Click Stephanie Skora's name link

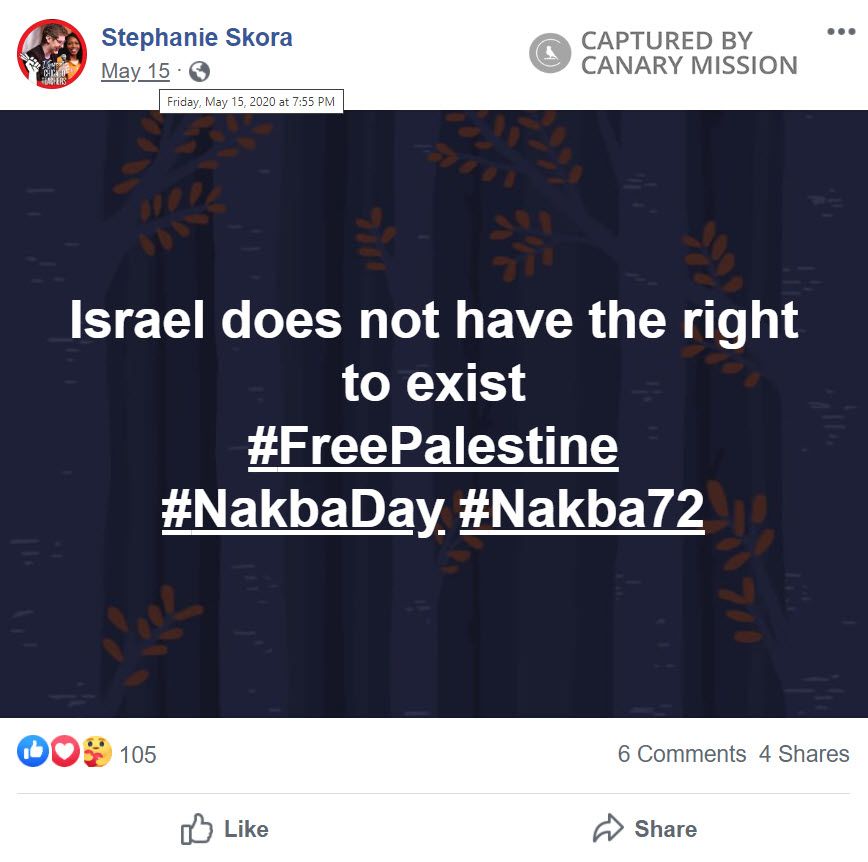point(196,37)
